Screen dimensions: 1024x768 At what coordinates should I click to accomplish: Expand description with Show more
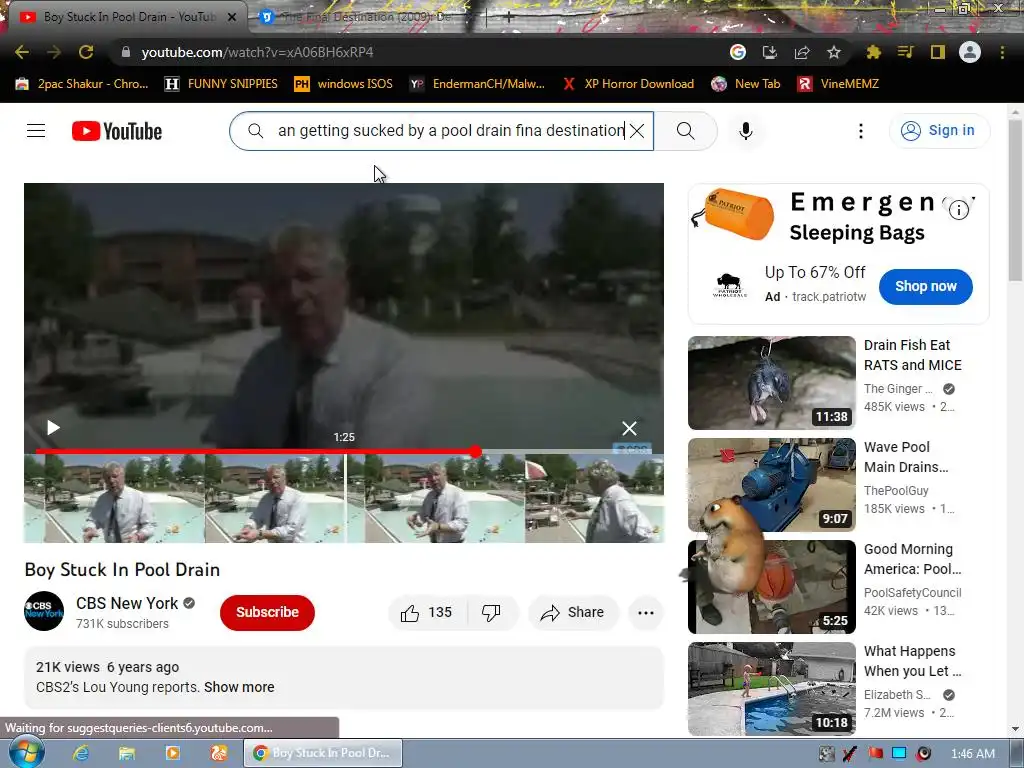click(239, 687)
